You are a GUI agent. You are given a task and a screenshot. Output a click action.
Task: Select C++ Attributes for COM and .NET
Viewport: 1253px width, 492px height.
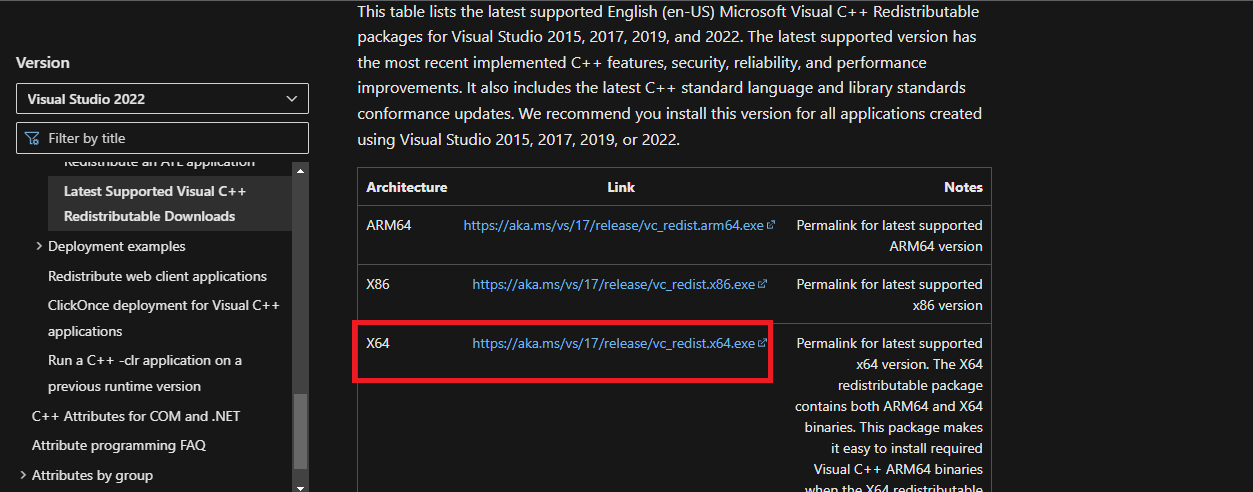coord(136,416)
